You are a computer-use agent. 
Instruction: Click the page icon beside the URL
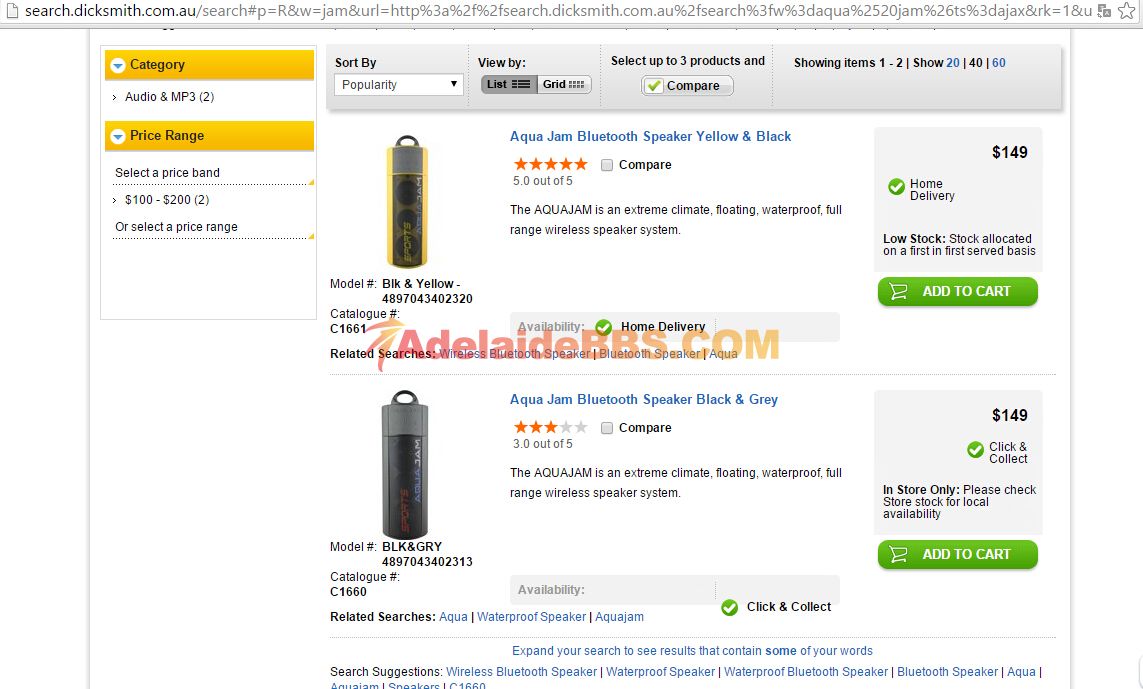[x=11, y=11]
